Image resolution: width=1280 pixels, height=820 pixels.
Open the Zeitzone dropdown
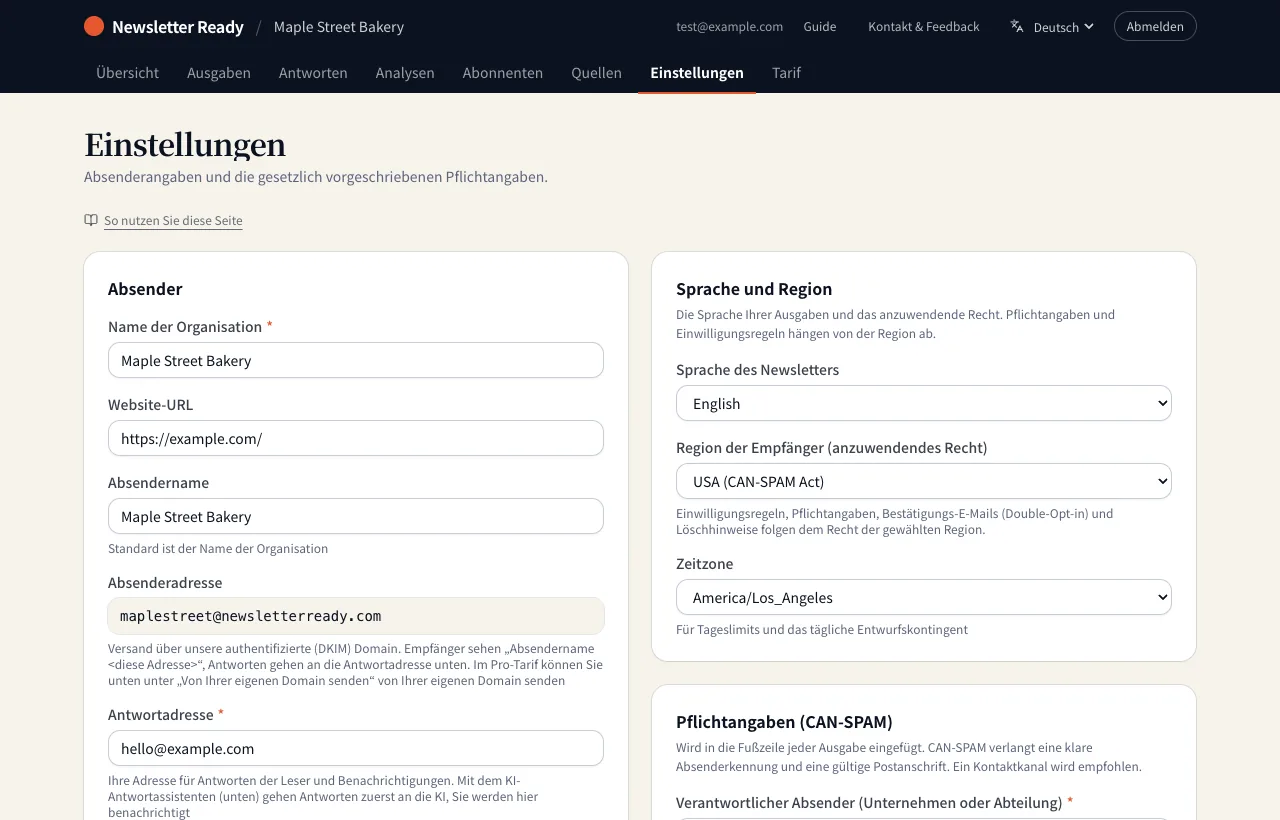click(924, 597)
